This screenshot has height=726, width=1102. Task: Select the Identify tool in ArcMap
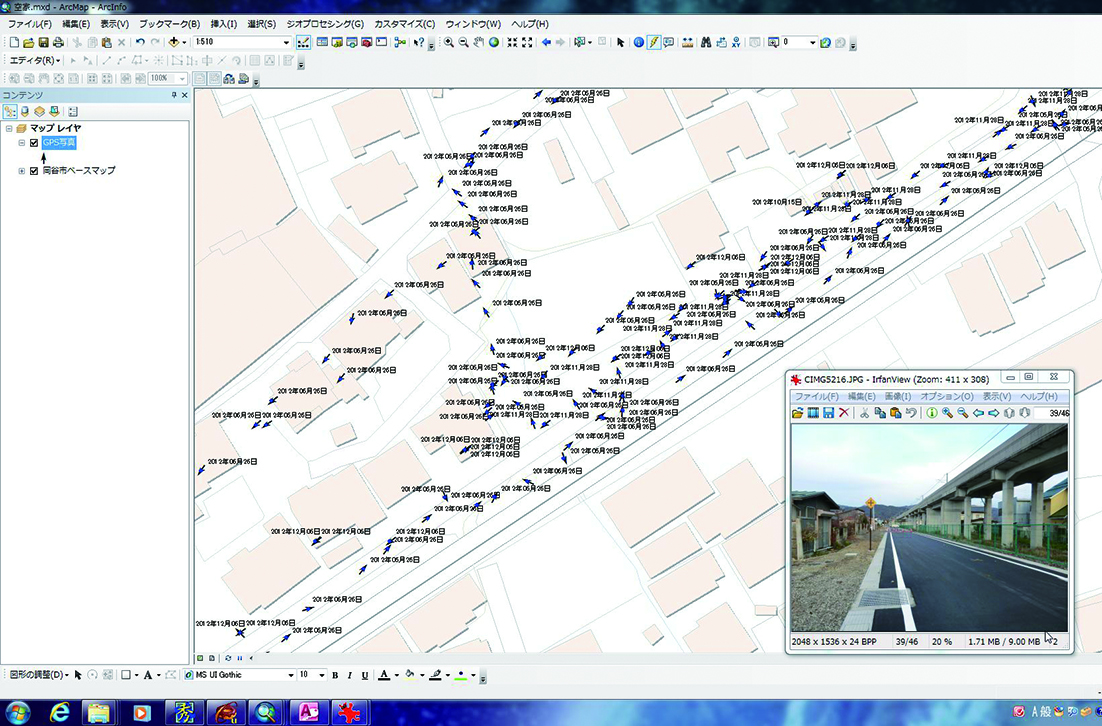(x=639, y=43)
